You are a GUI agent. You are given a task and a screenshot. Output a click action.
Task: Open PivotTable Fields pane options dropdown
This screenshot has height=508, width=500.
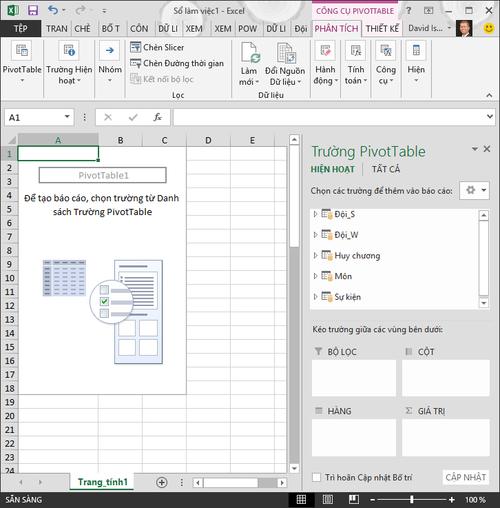tap(475, 149)
